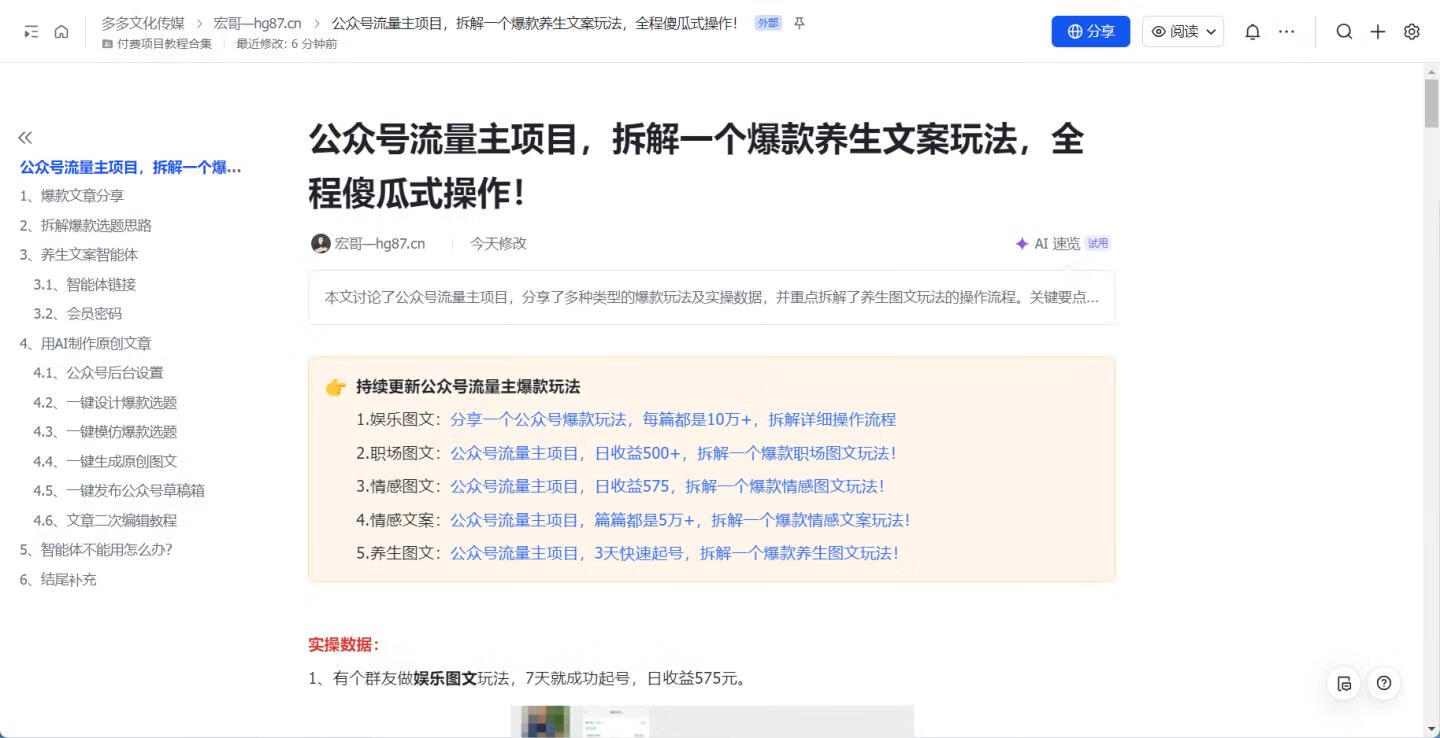This screenshot has height=738, width=1440.
Task: Expand the document tree from the top-left icon
Action: (30, 31)
